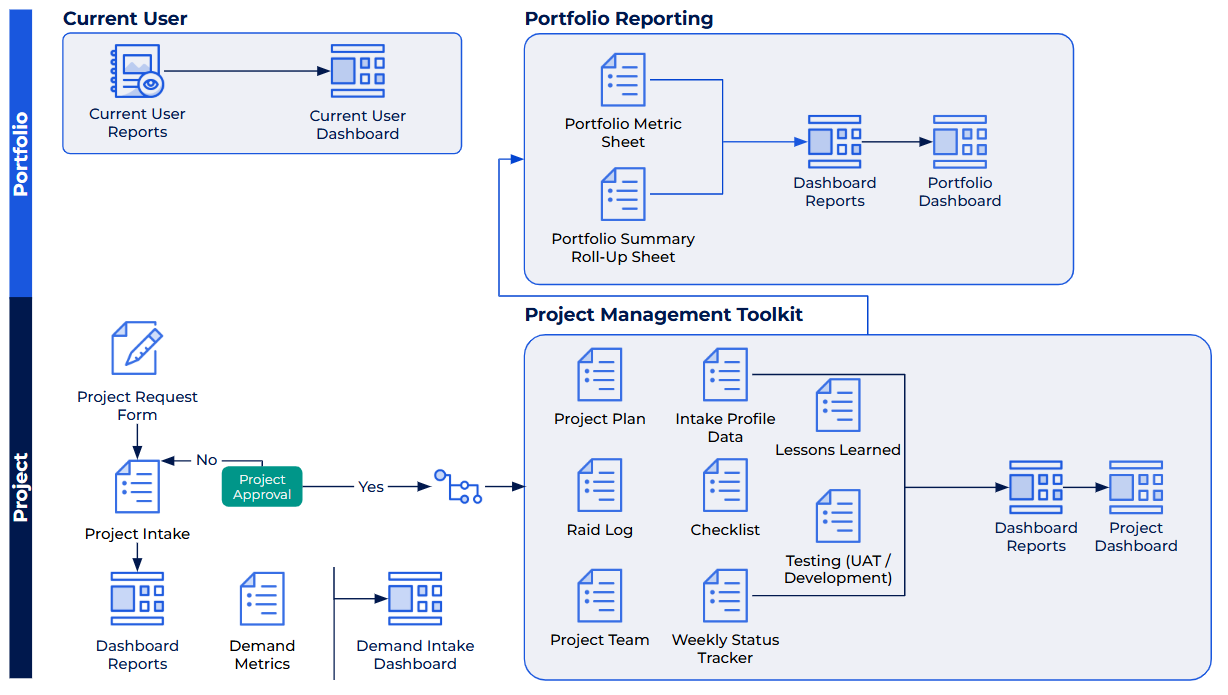This screenshot has height=695, width=1228.
Task: Click the decision branch node after Yes
Action: pyautogui.click(x=459, y=487)
